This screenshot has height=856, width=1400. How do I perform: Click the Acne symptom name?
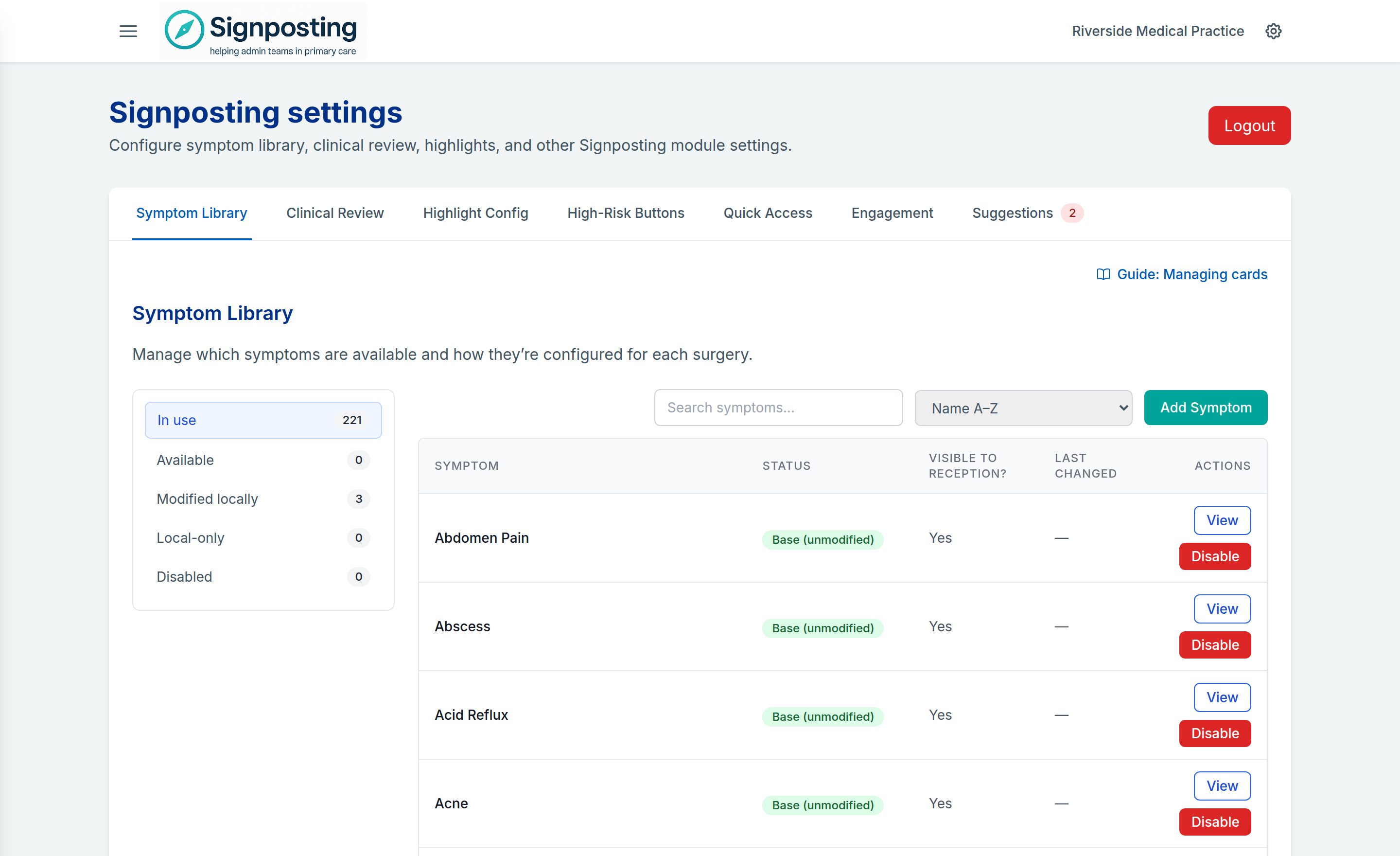point(452,803)
